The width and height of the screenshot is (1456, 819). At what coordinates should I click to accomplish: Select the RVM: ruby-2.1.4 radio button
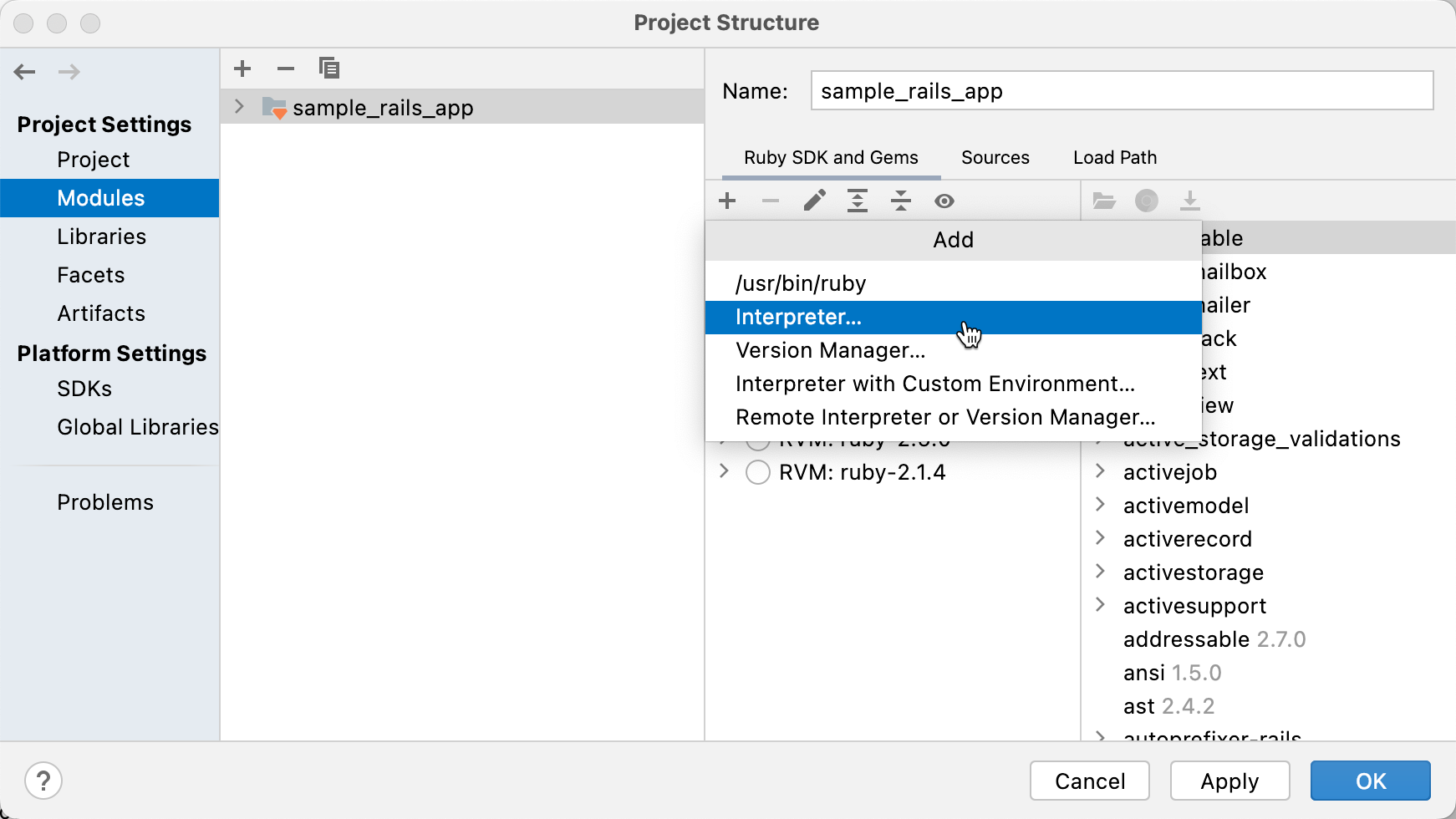pos(757,471)
